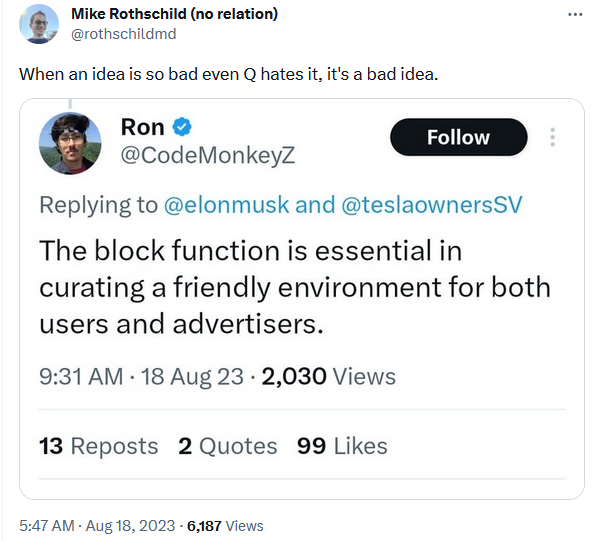Viewport: 597px width, 541px height.
Task: Click the Mike Rothschild display name
Action: [174, 14]
